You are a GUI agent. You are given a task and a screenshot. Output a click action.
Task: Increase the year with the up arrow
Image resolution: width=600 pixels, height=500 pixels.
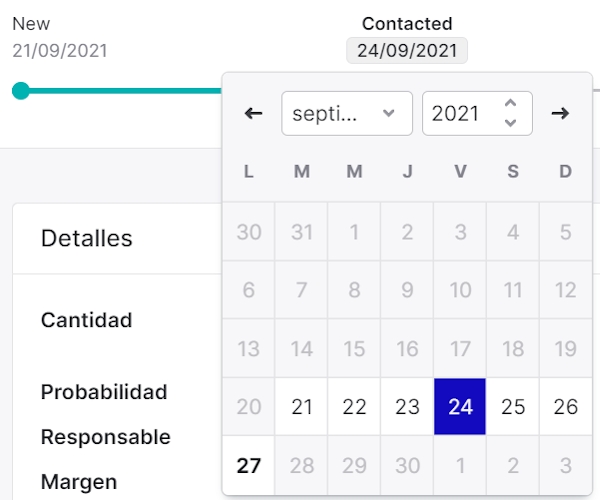click(511, 104)
